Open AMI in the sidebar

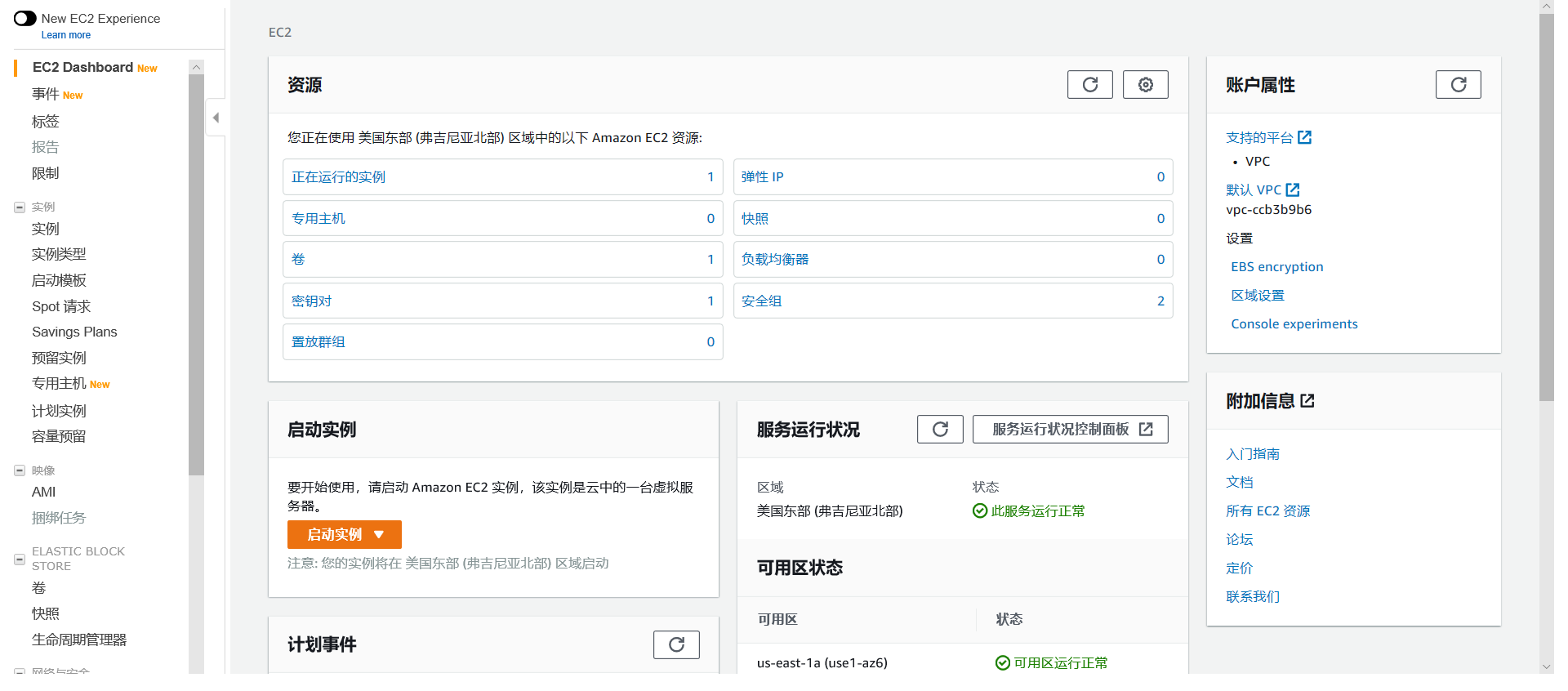click(44, 492)
